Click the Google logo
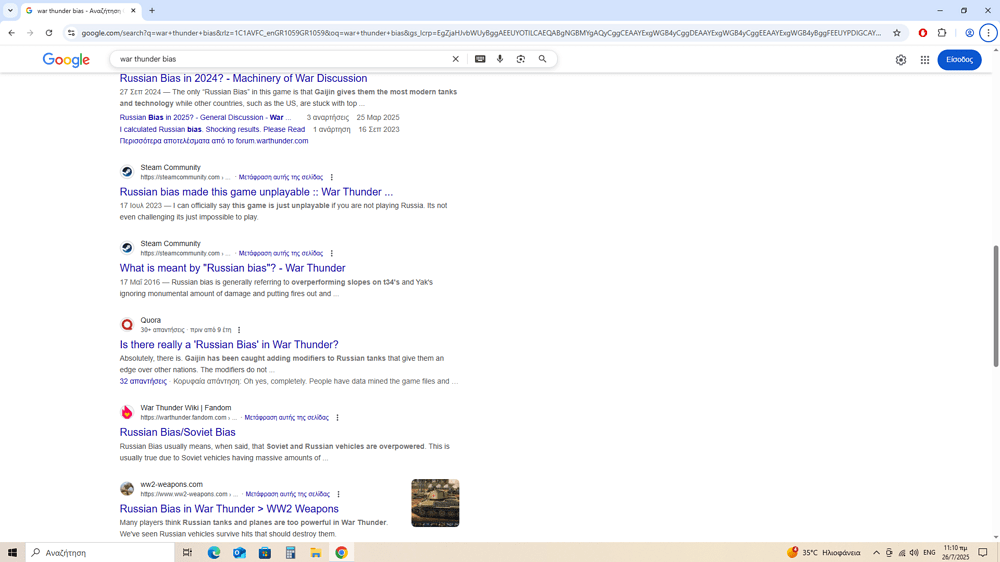 coord(66,60)
